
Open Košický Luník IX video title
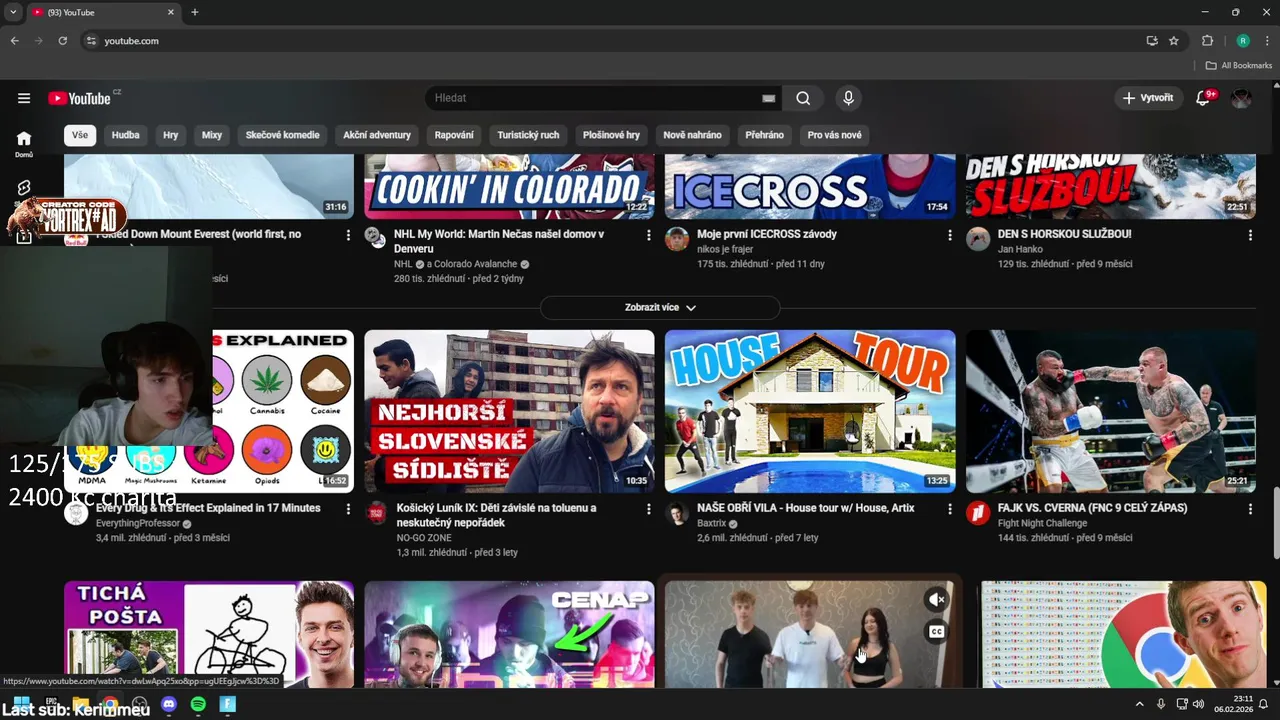click(x=497, y=515)
